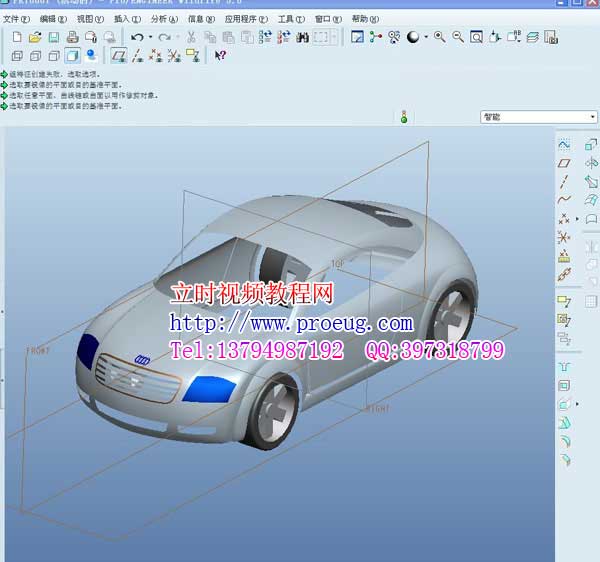Viewport: 600px width, 562px height.
Task: Expand the Undo history dropdown arrow
Action: pos(150,37)
